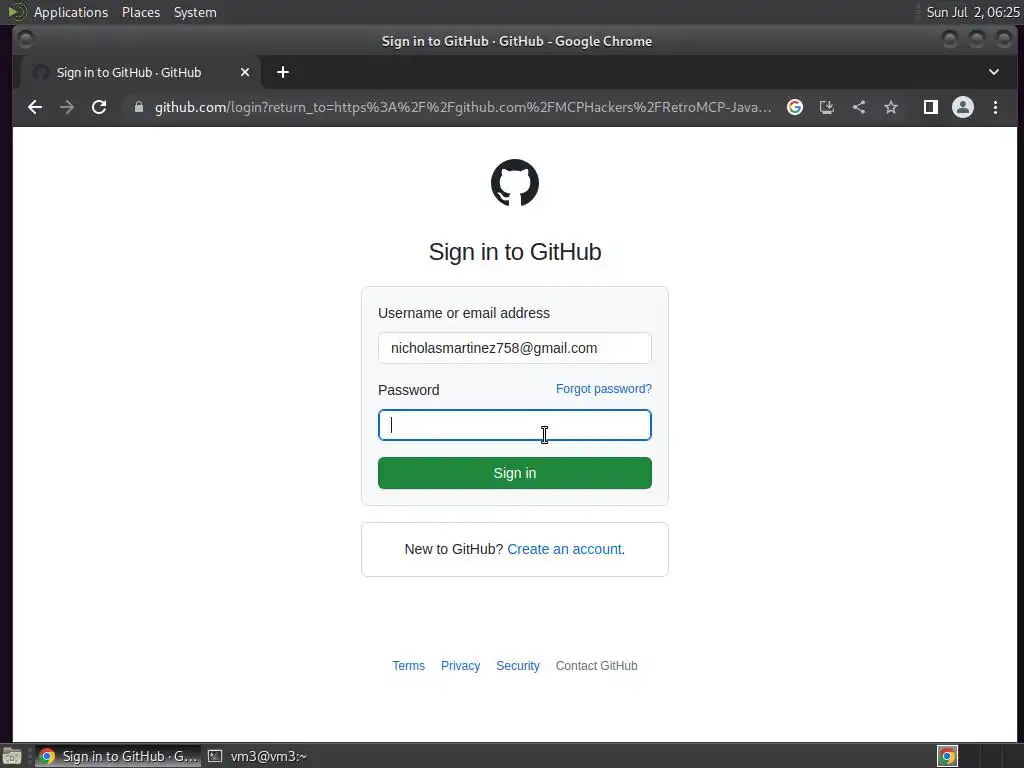Share this page via share icon
Image resolution: width=1024 pixels, height=768 pixels.
point(859,107)
